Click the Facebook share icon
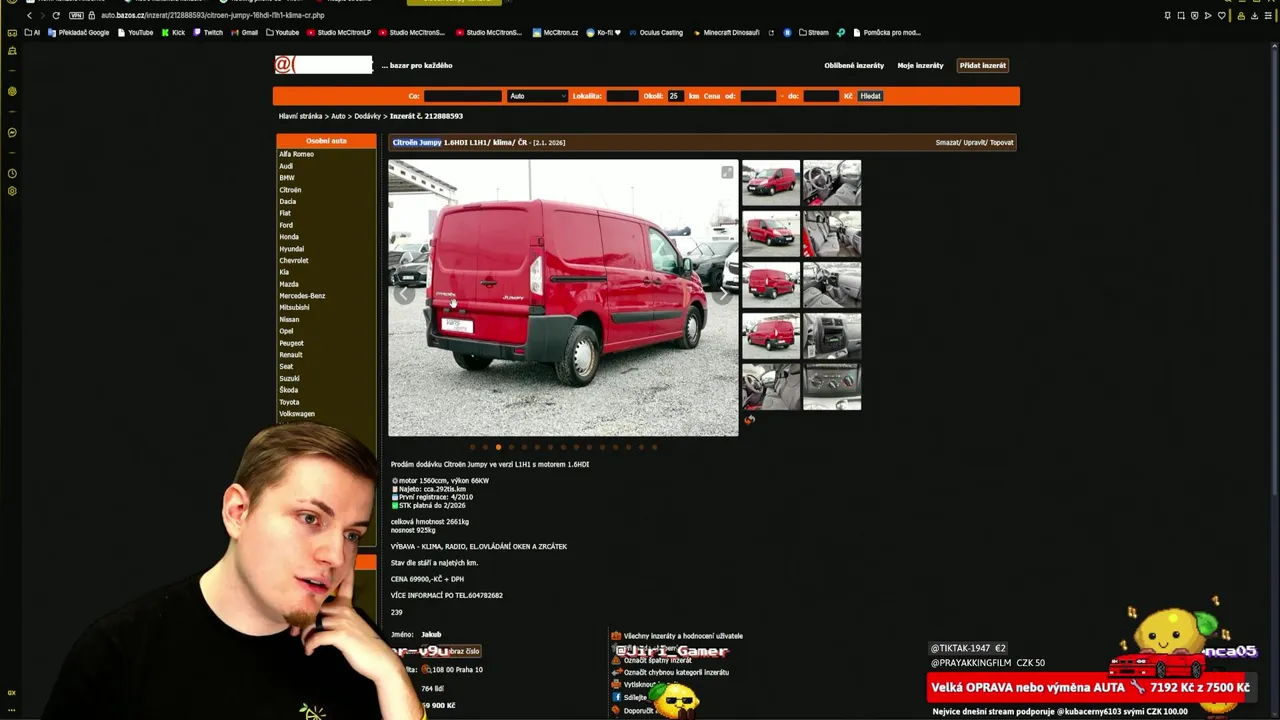The height and width of the screenshot is (720, 1280). coord(616,697)
